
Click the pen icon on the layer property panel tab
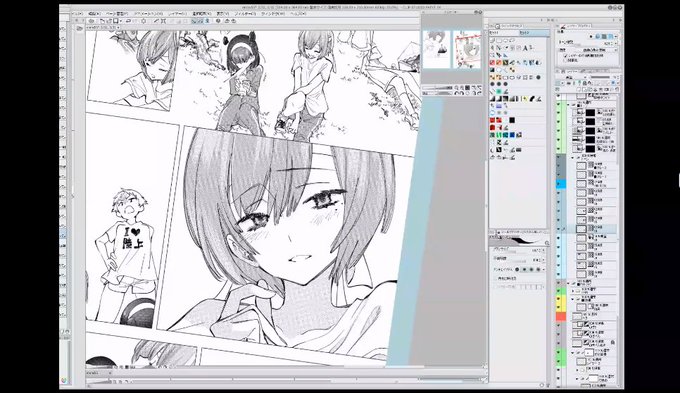coord(562,26)
